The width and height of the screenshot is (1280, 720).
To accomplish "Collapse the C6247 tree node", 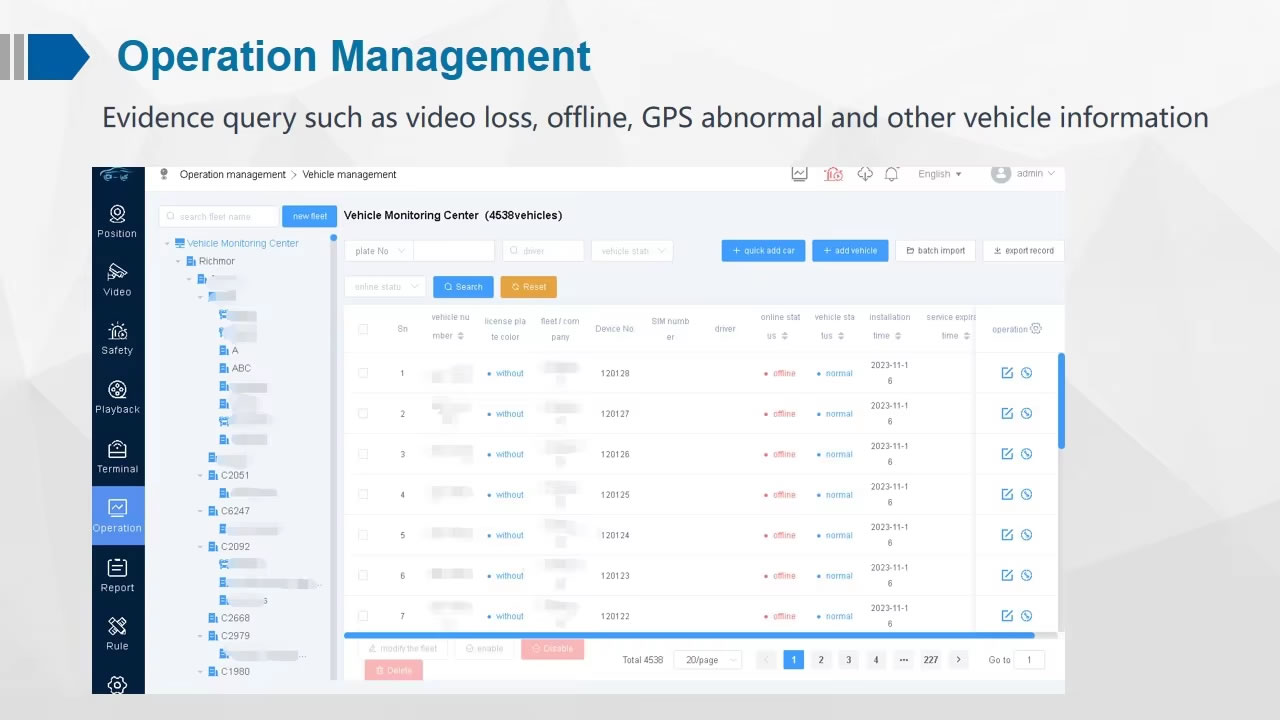I will tap(201, 511).
